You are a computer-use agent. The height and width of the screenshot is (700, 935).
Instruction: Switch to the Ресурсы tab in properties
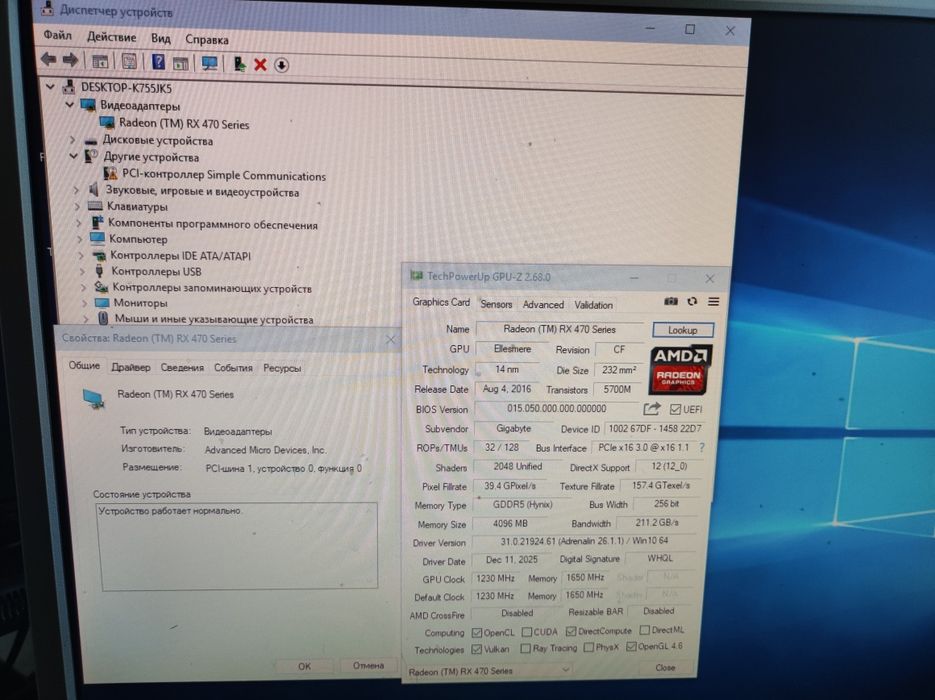point(282,368)
